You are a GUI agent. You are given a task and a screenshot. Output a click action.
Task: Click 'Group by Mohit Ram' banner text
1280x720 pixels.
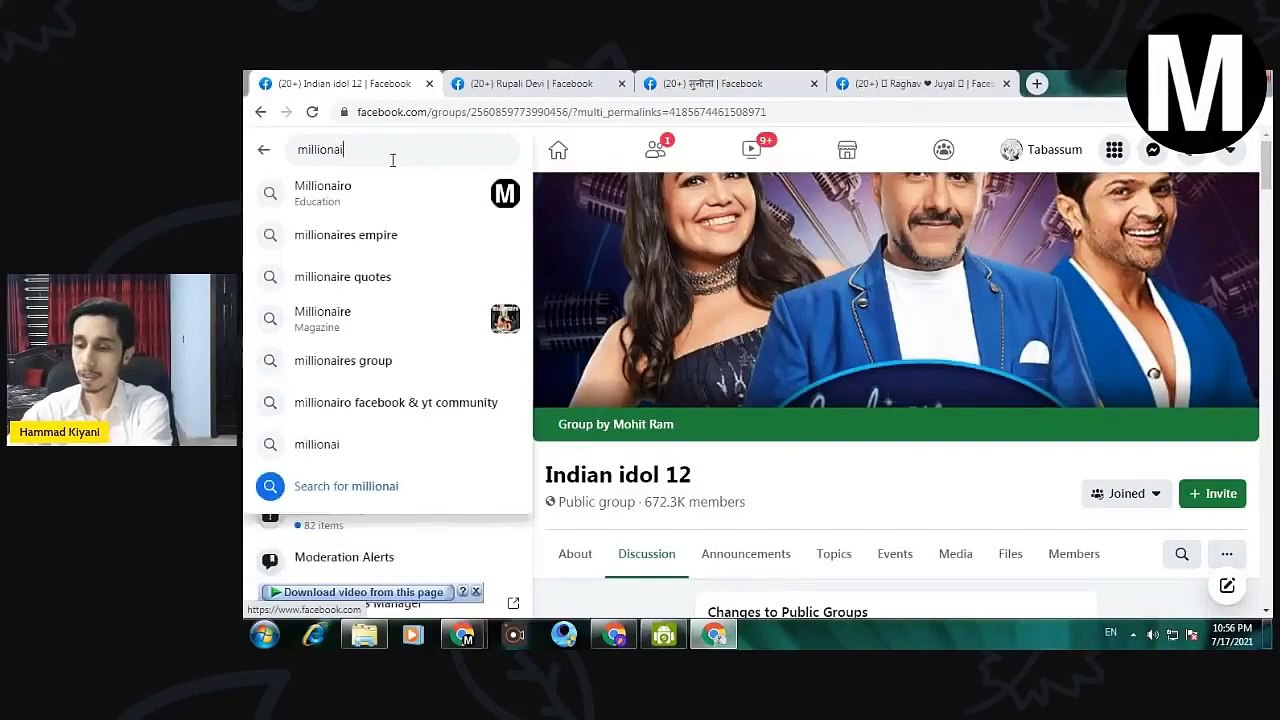(616, 424)
